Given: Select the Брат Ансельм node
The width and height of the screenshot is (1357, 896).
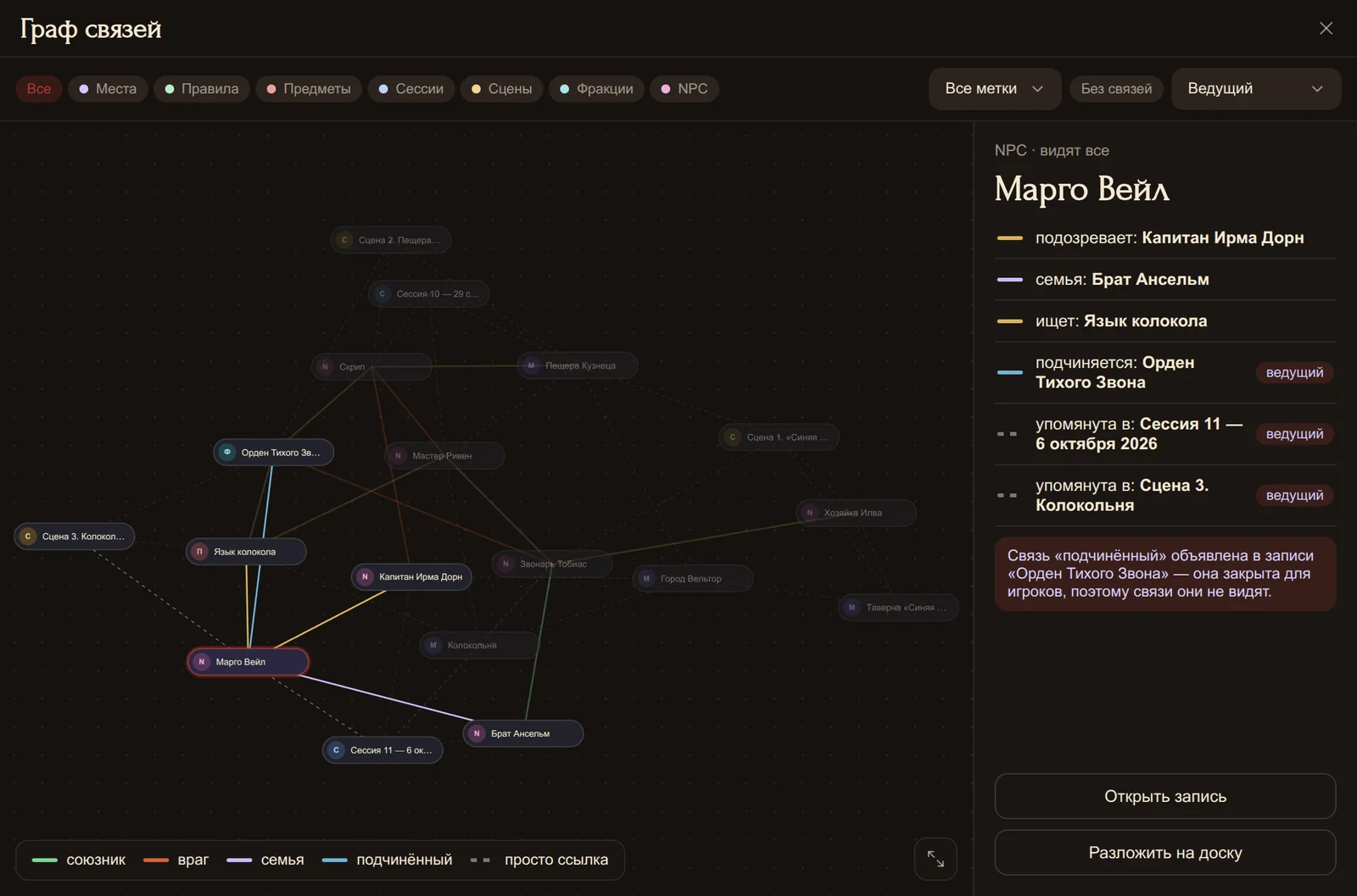Looking at the screenshot, I should pos(523,733).
